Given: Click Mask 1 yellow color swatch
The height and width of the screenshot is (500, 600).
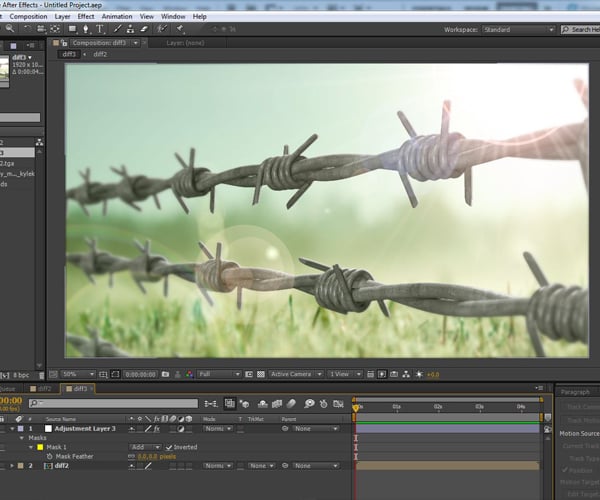Looking at the screenshot, I should coord(40,447).
